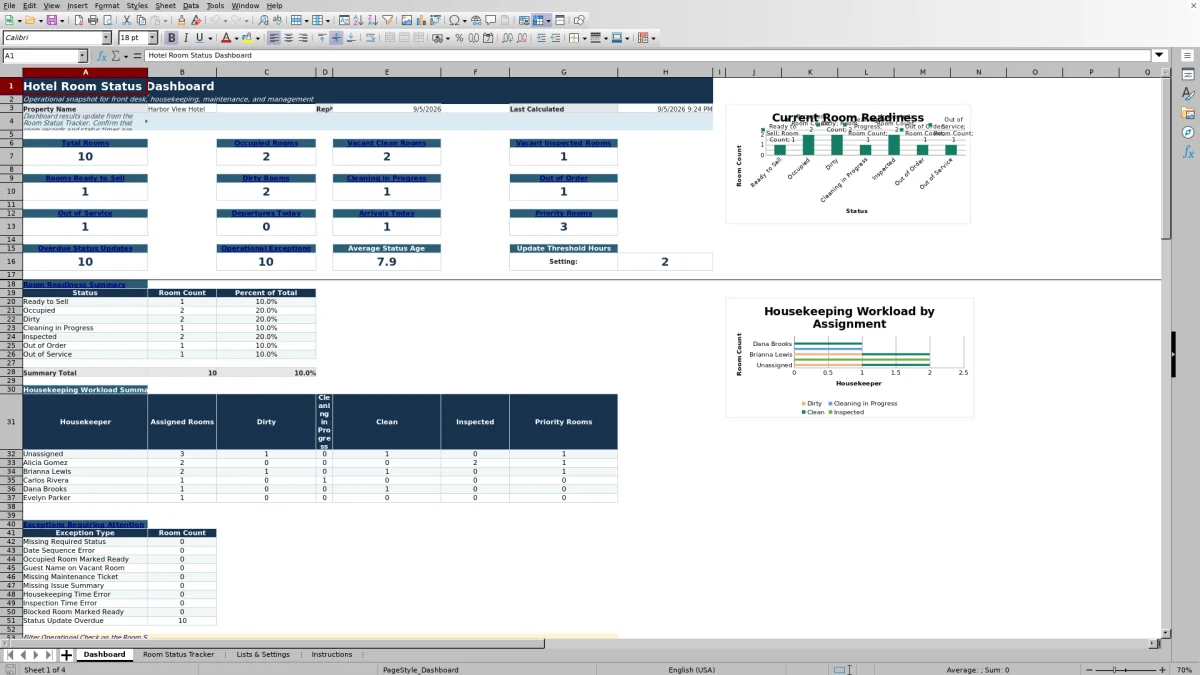Click the Insert Comment icon

[491, 20]
